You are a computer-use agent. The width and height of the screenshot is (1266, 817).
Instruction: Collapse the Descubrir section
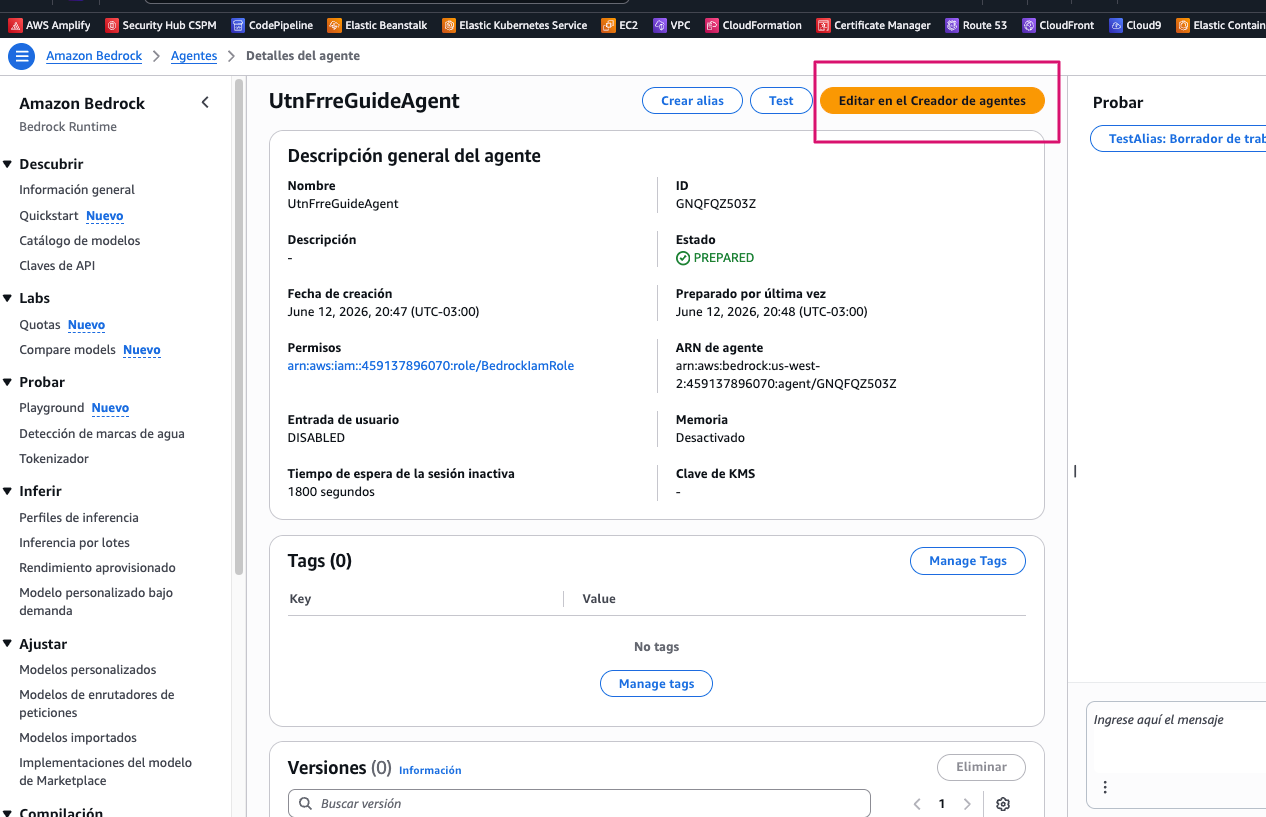coord(8,164)
